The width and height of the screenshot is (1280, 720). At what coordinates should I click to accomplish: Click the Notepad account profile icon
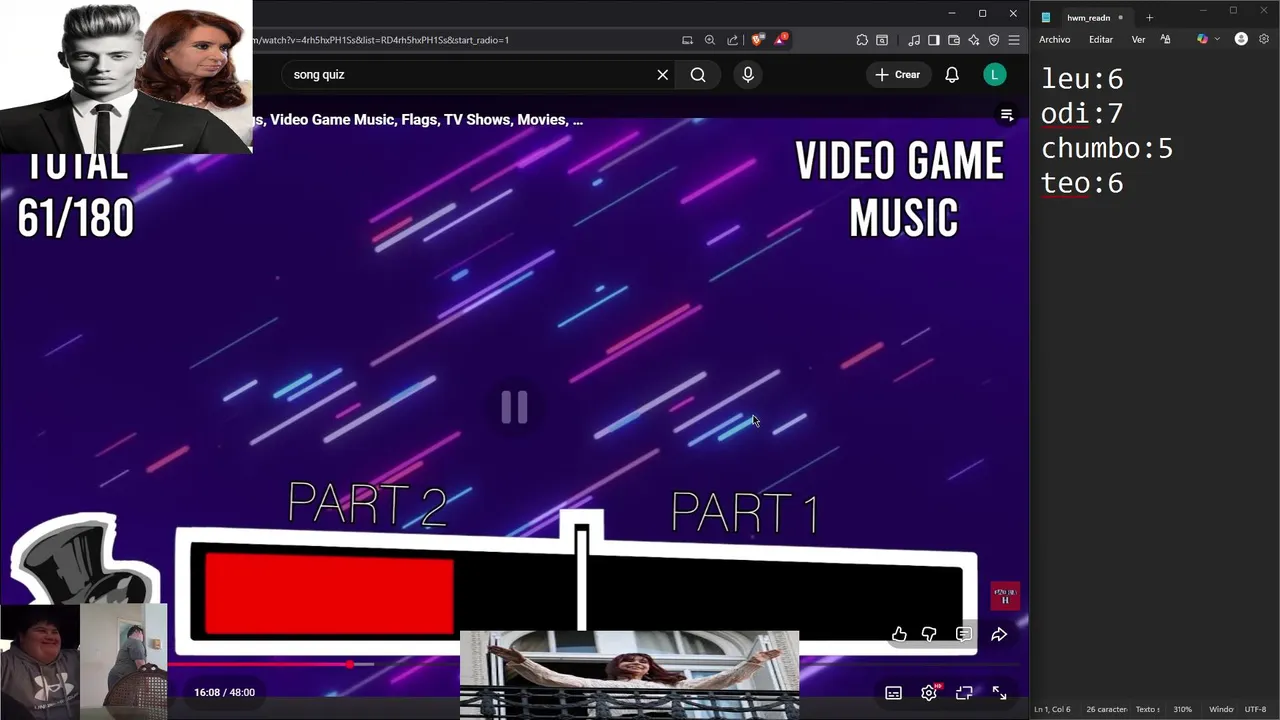(x=1241, y=39)
